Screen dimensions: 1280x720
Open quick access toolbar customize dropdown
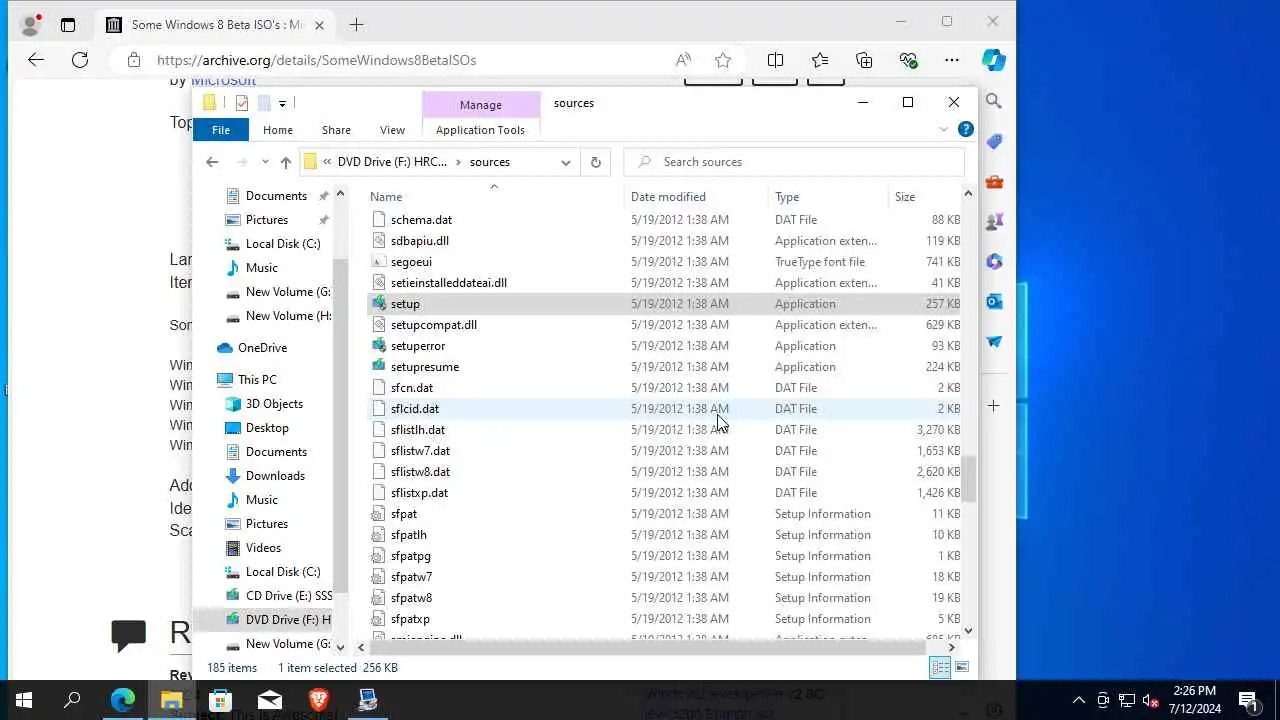(x=282, y=103)
